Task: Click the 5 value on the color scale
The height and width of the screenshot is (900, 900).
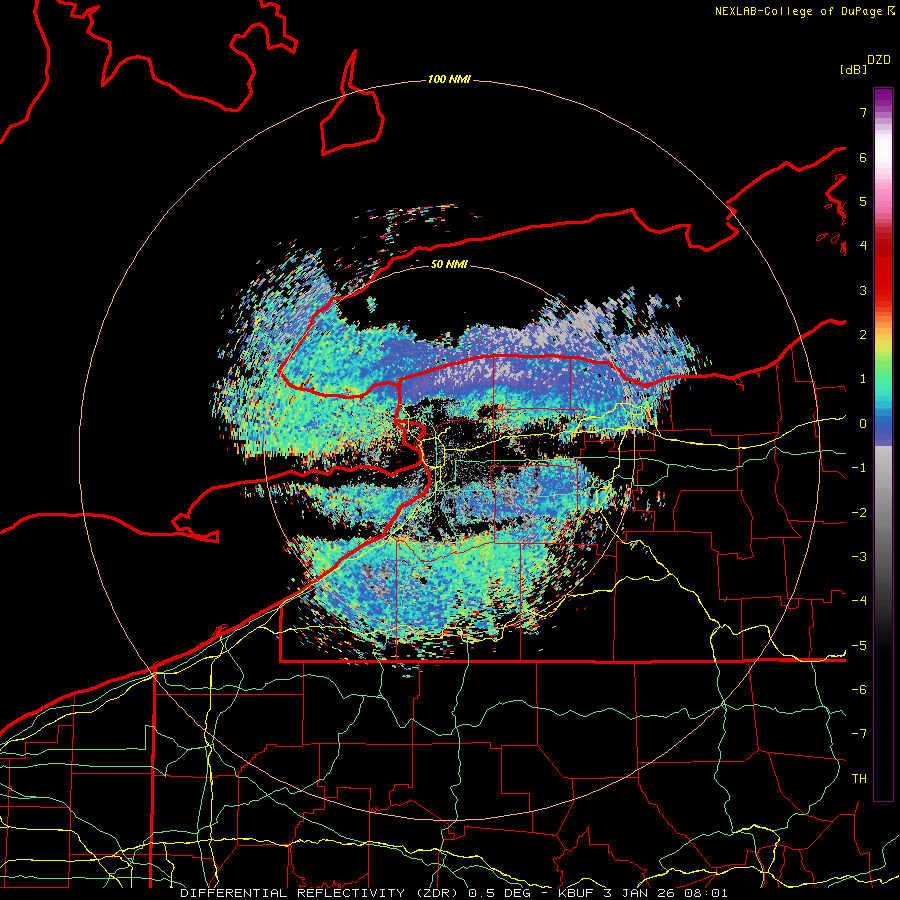Action: (x=863, y=201)
